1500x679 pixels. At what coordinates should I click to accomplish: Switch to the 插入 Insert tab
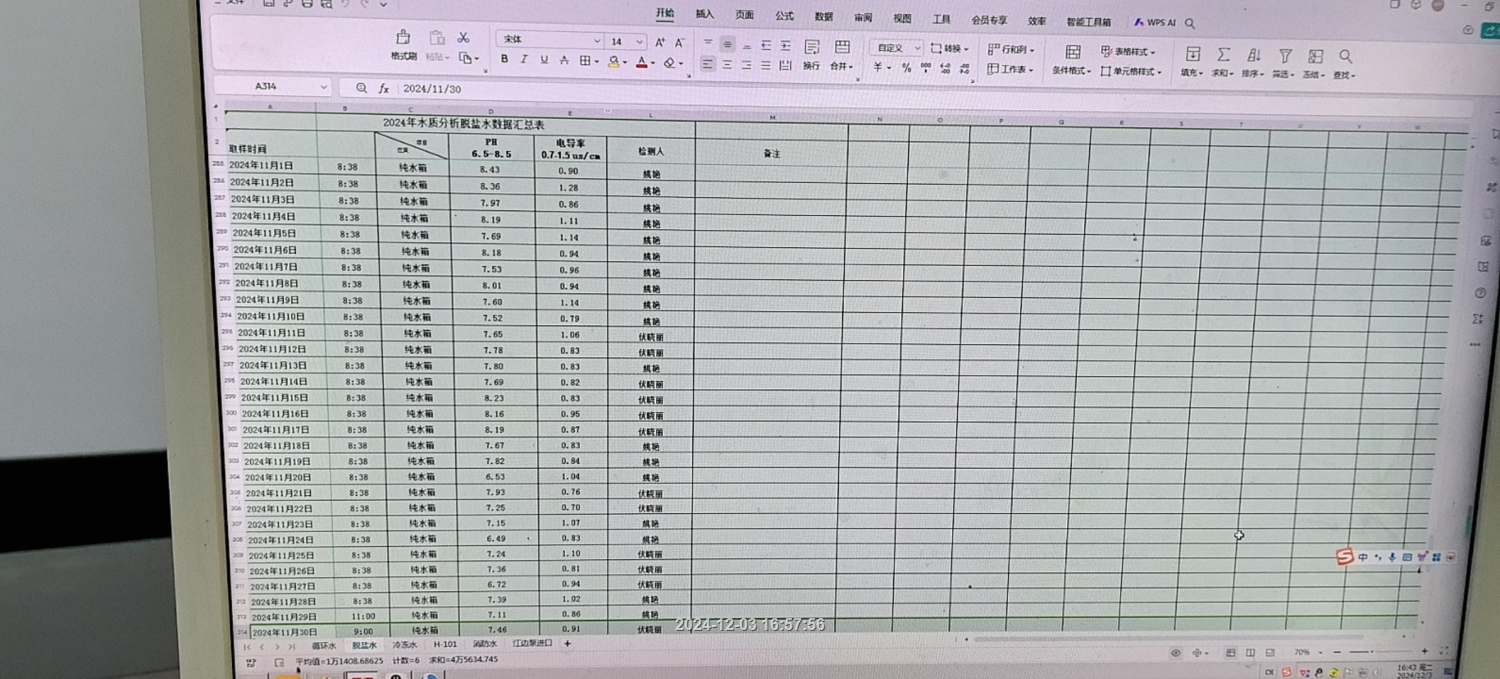pos(705,14)
